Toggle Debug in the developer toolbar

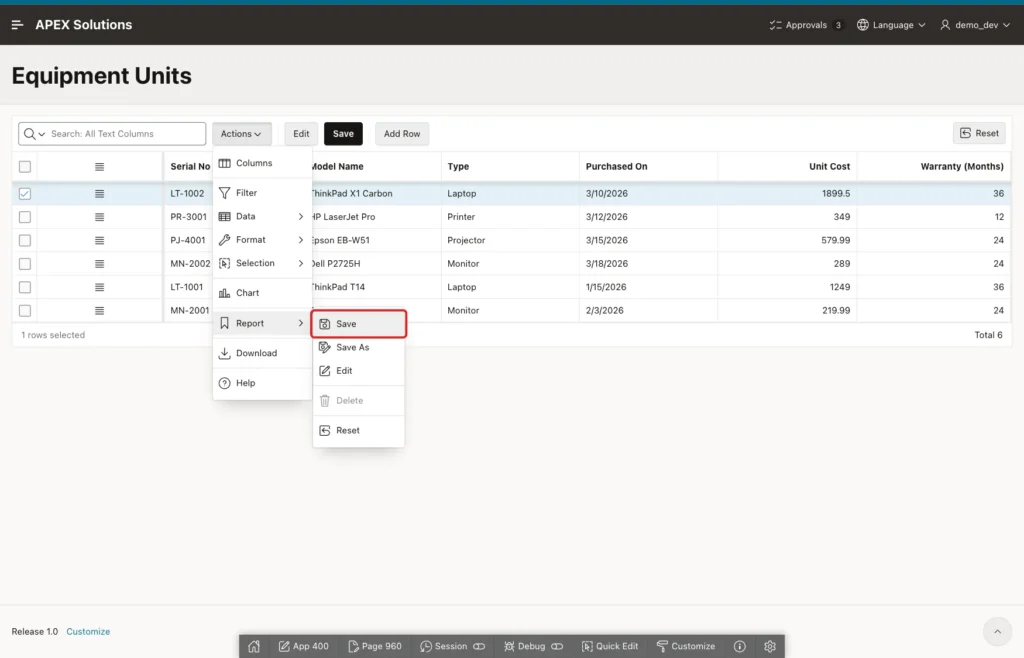coord(533,646)
